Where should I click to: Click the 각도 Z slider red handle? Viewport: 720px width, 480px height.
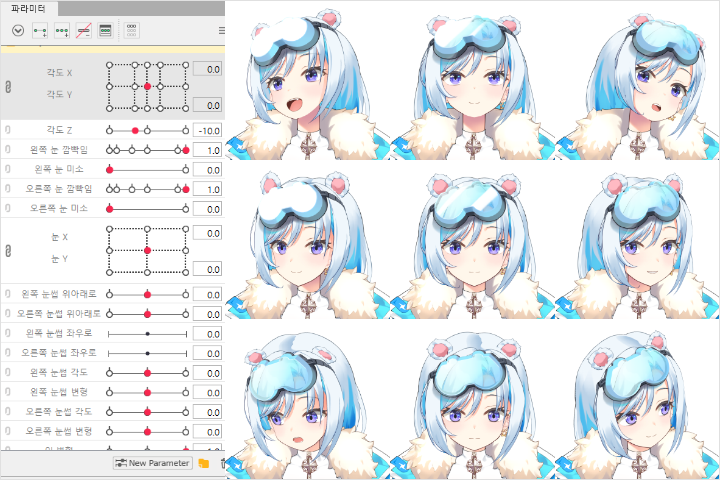pyautogui.click(x=135, y=131)
